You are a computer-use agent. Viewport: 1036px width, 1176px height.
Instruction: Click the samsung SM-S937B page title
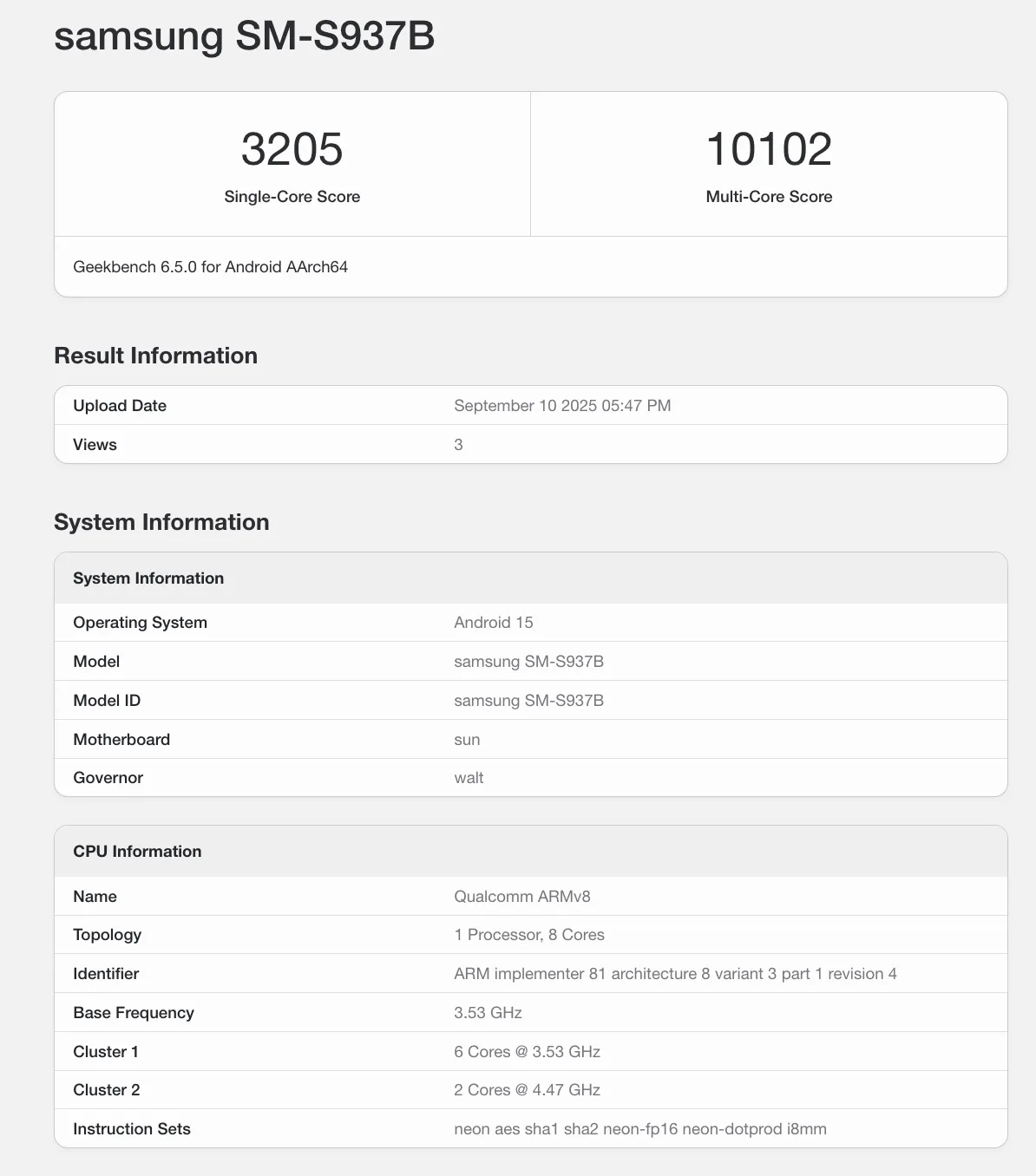click(x=244, y=36)
